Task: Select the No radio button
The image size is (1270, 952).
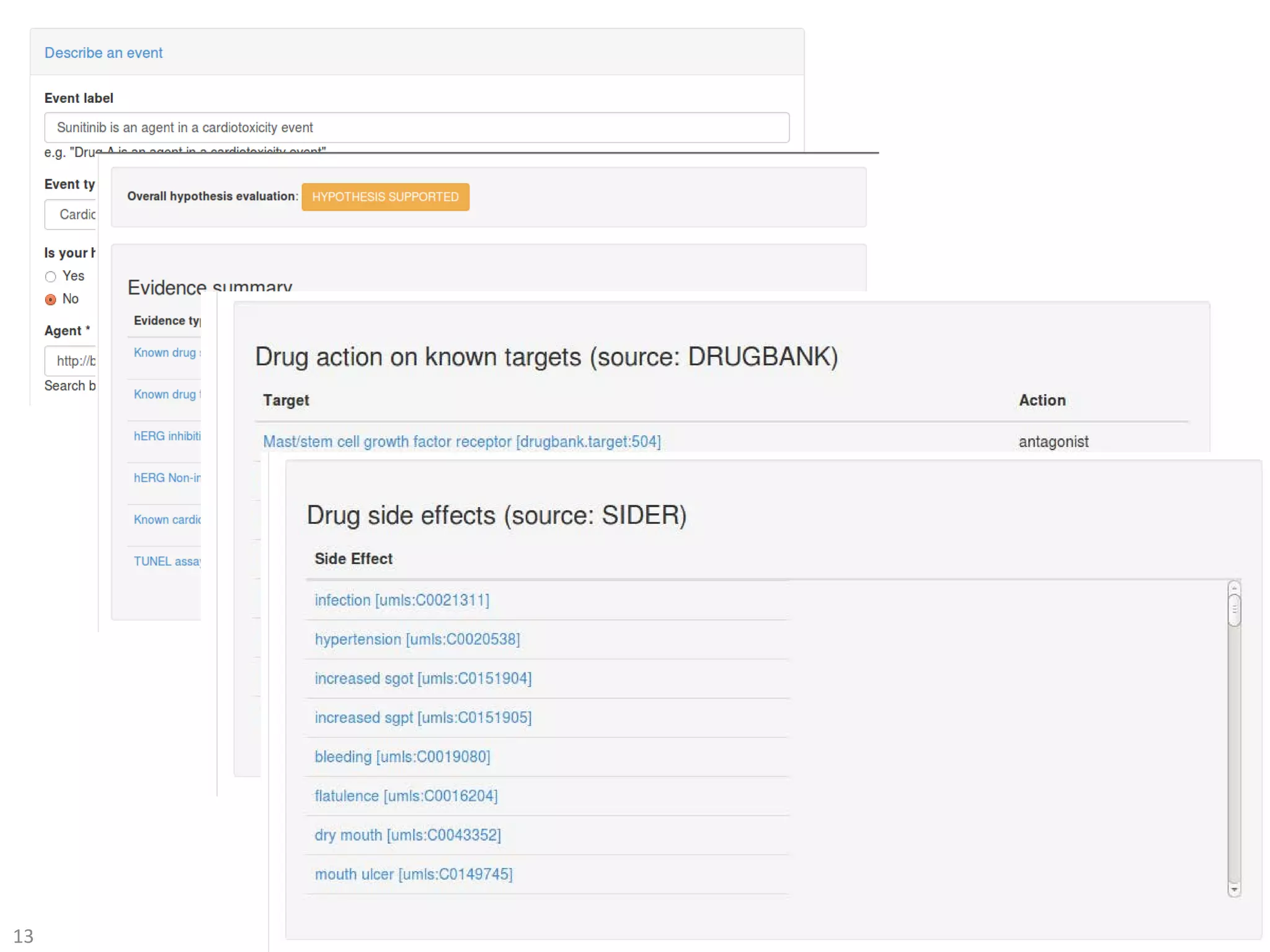Action: click(x=51, y=299)
